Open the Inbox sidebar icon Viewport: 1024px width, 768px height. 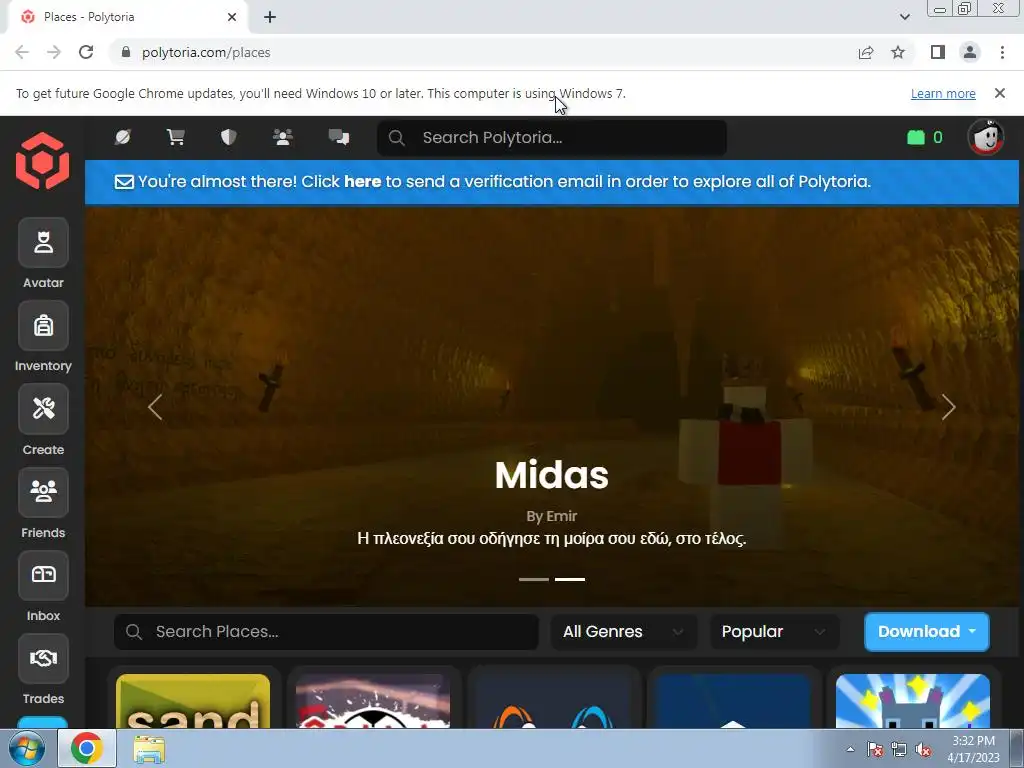click(x=43, y=575)
